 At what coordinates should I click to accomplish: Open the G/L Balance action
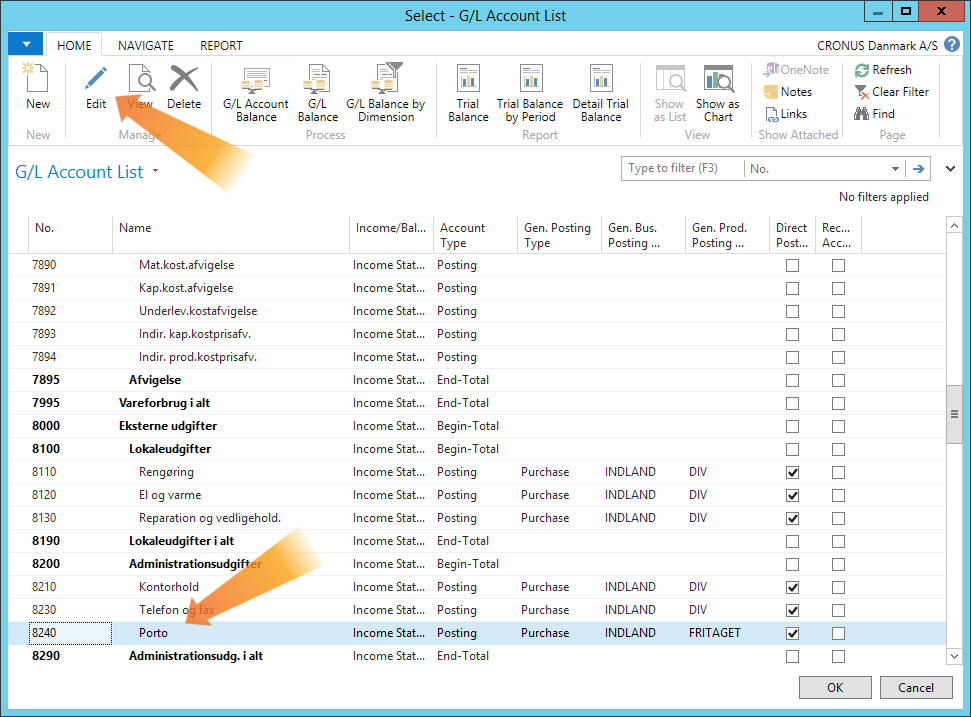(x=318, y=93)
